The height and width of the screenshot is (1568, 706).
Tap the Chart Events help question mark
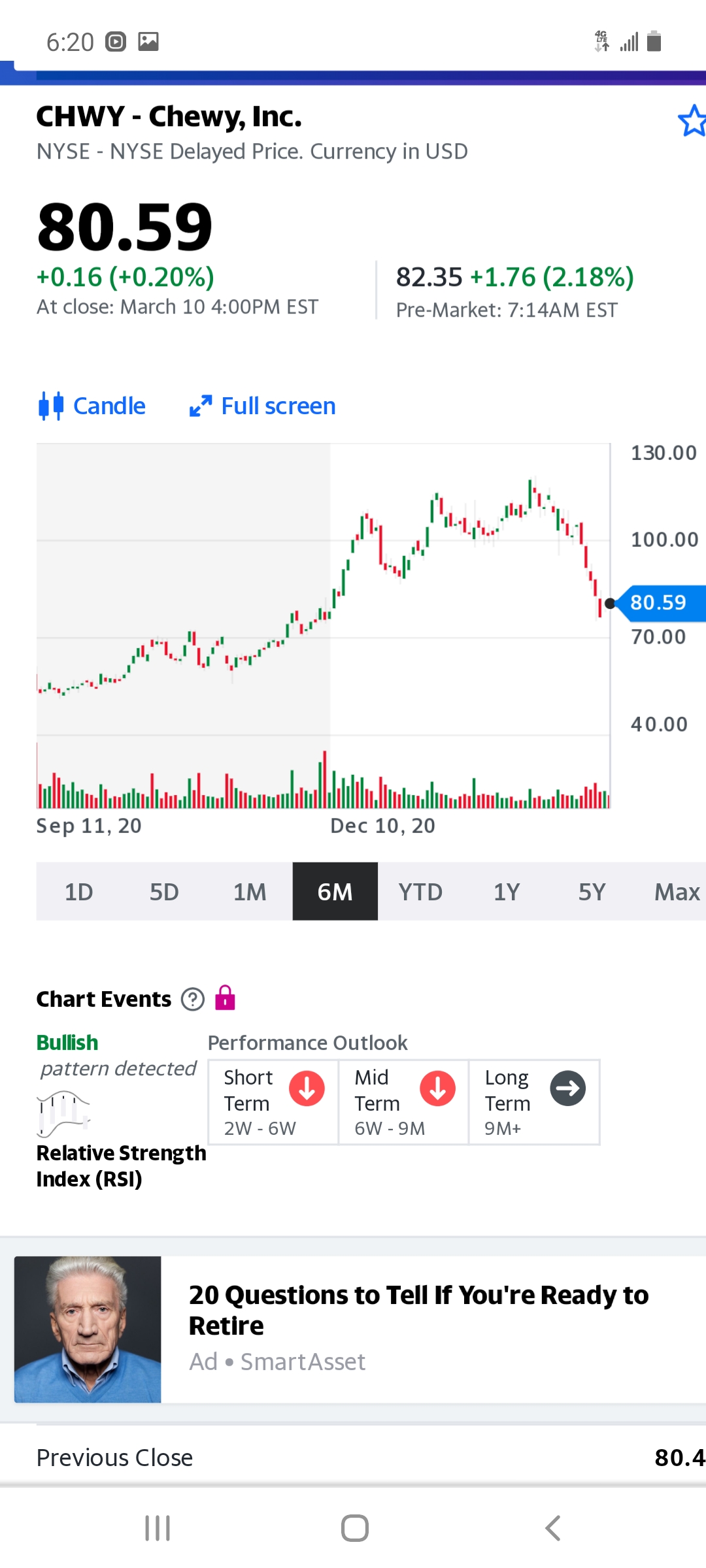coord(193,999)
